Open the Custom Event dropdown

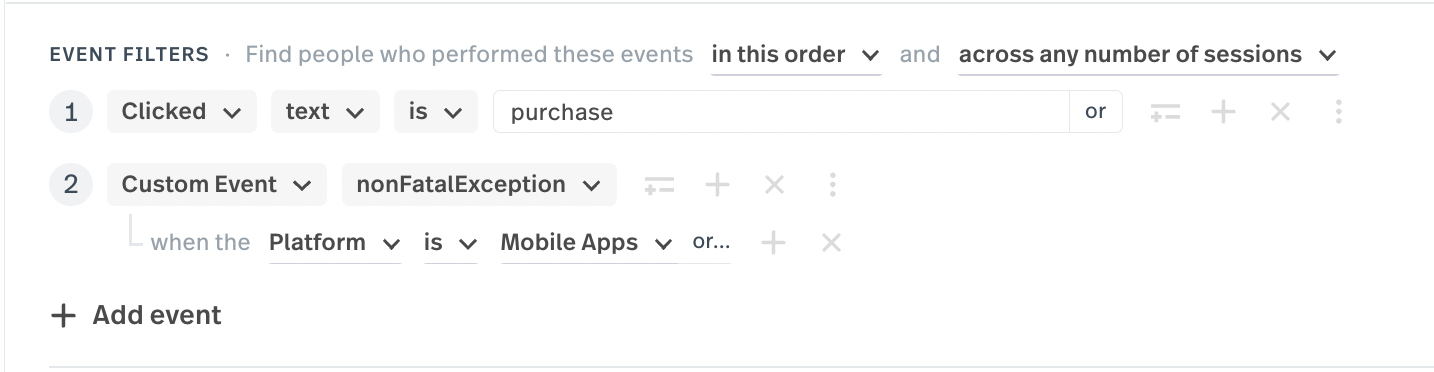[x=217, y=185]
